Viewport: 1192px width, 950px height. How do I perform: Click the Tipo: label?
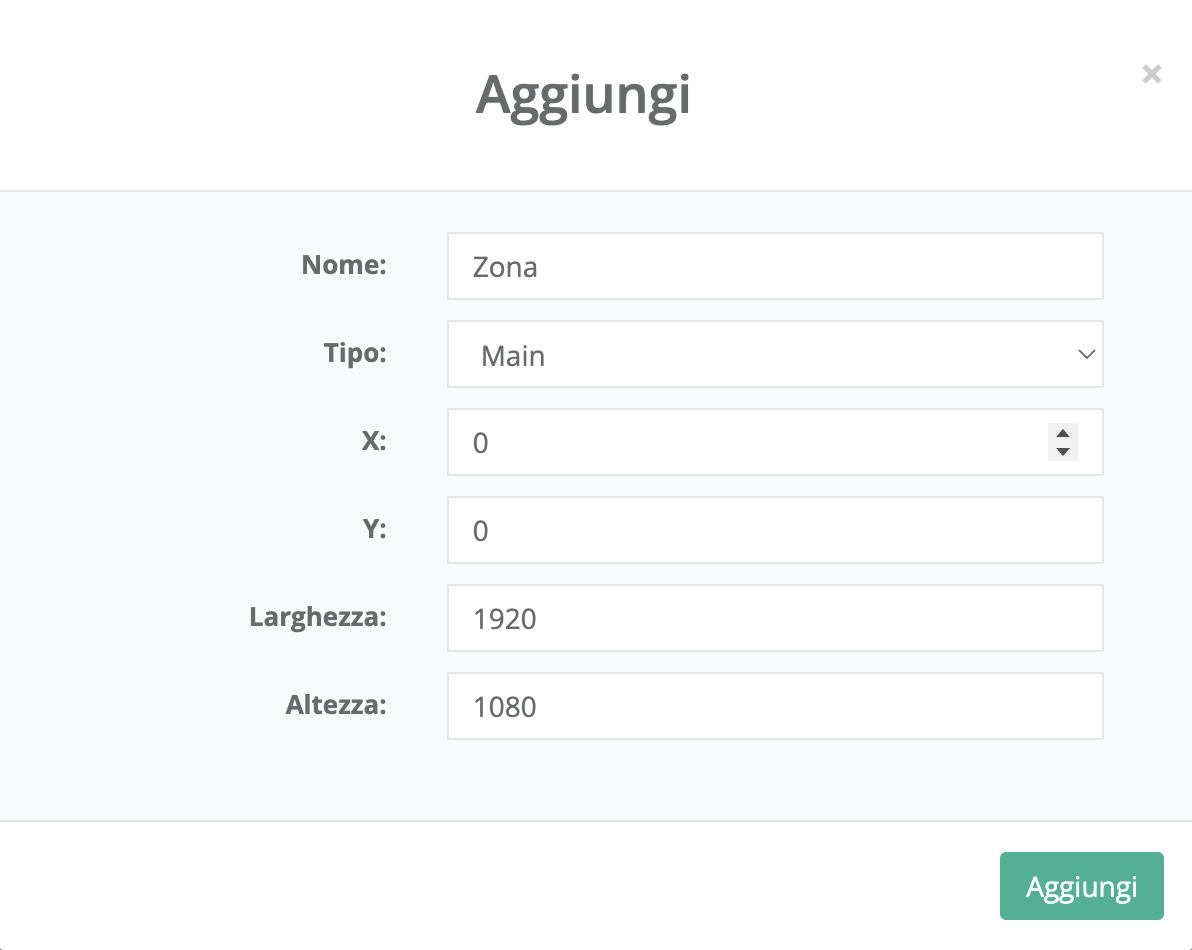(x=354, y=353)
